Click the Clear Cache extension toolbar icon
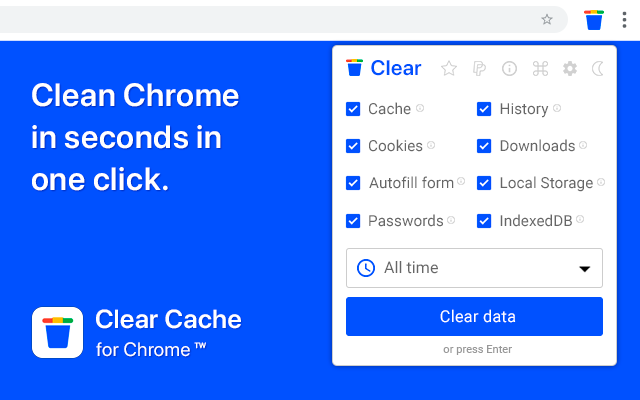 tap(594, 19)
